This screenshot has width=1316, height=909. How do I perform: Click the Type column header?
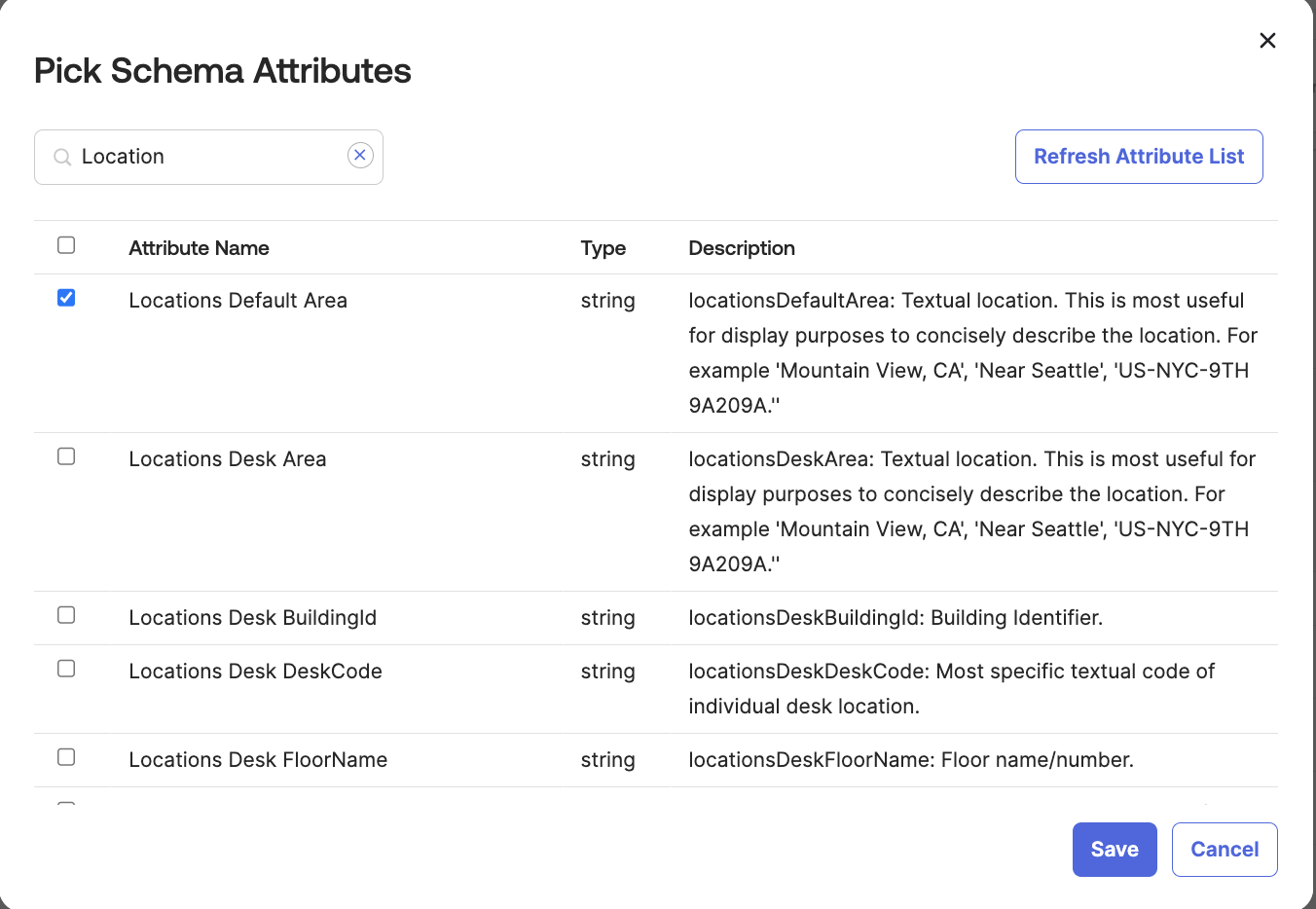coord(603,248)
